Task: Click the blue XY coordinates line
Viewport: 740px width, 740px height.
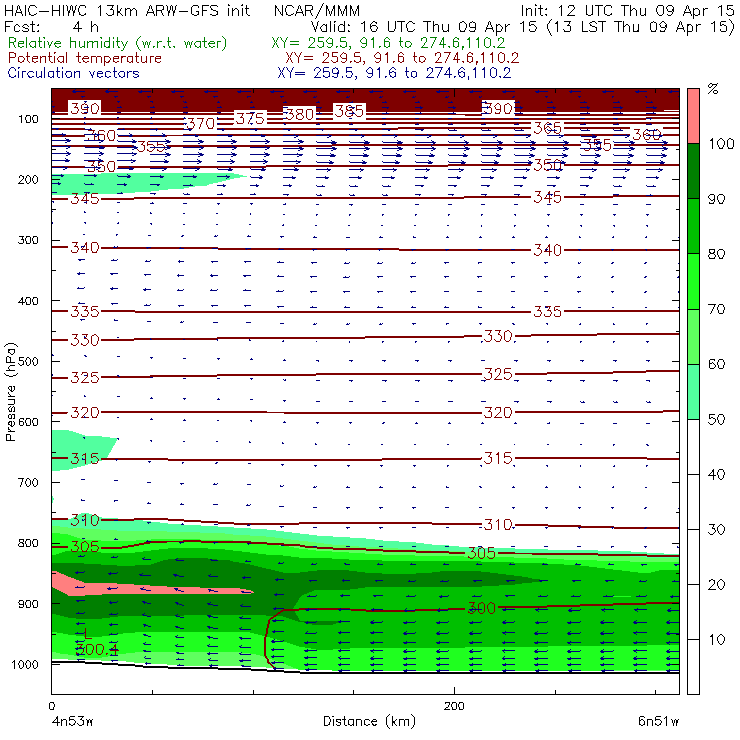Action: 394,73
